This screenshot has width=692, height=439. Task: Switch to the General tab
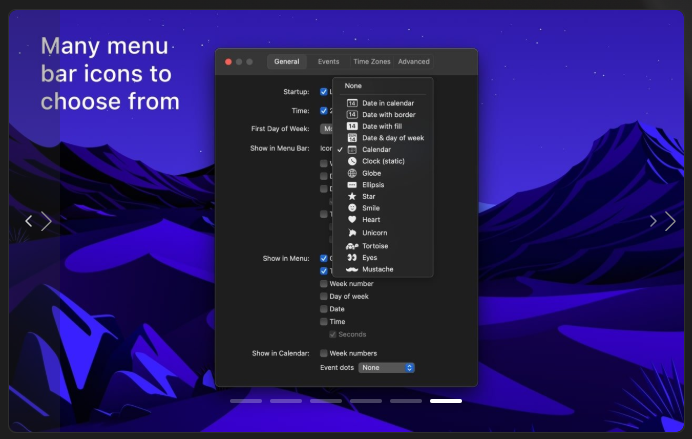click(286, 62)
